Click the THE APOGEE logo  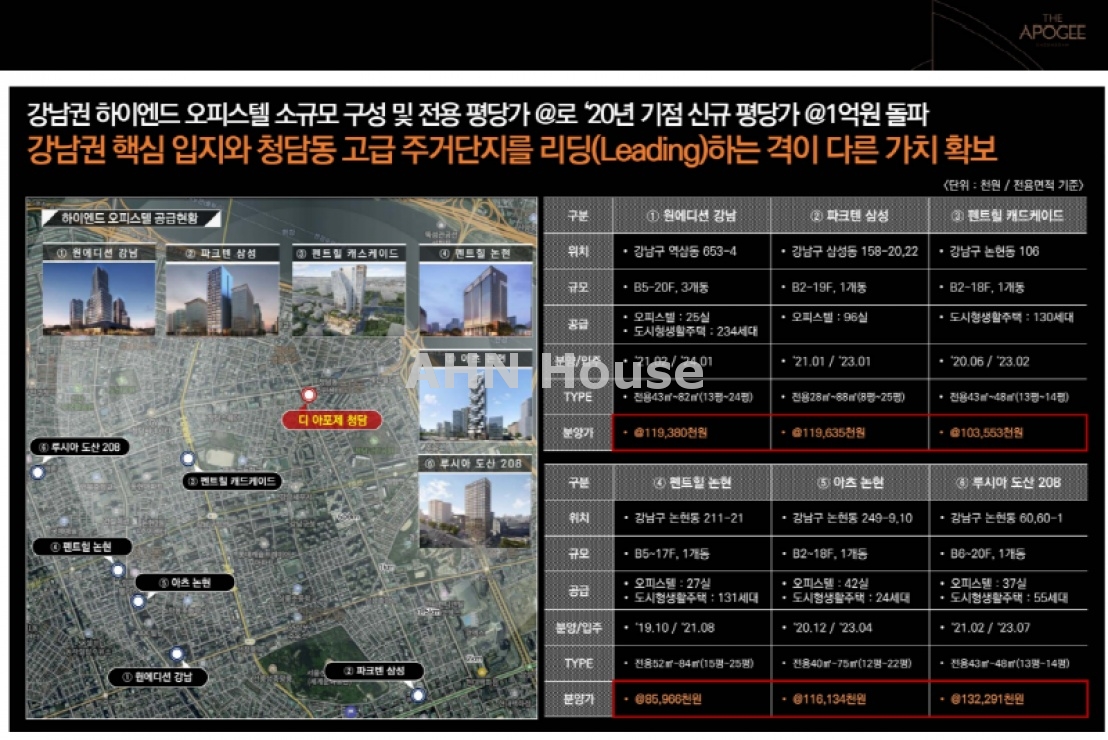coord(1051,30)
